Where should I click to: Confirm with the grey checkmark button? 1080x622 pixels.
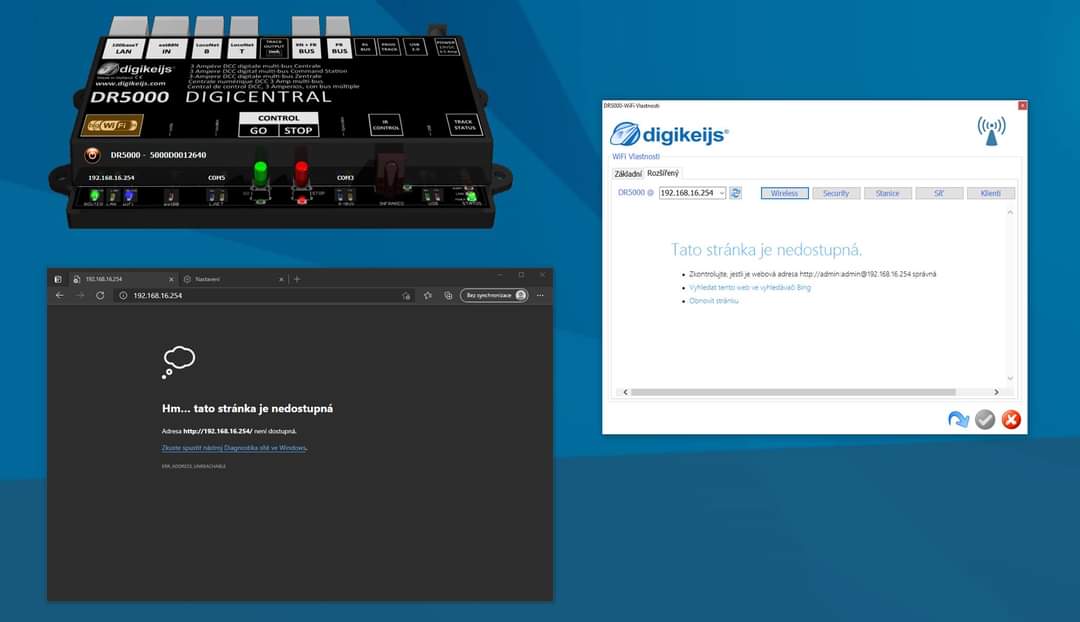click(985, 419)
